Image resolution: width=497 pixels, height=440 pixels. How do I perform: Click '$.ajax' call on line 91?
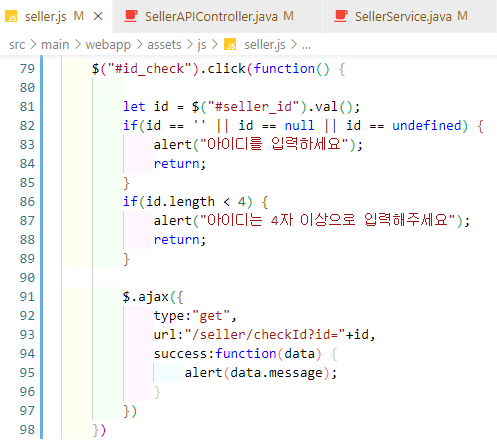[146, 297]
